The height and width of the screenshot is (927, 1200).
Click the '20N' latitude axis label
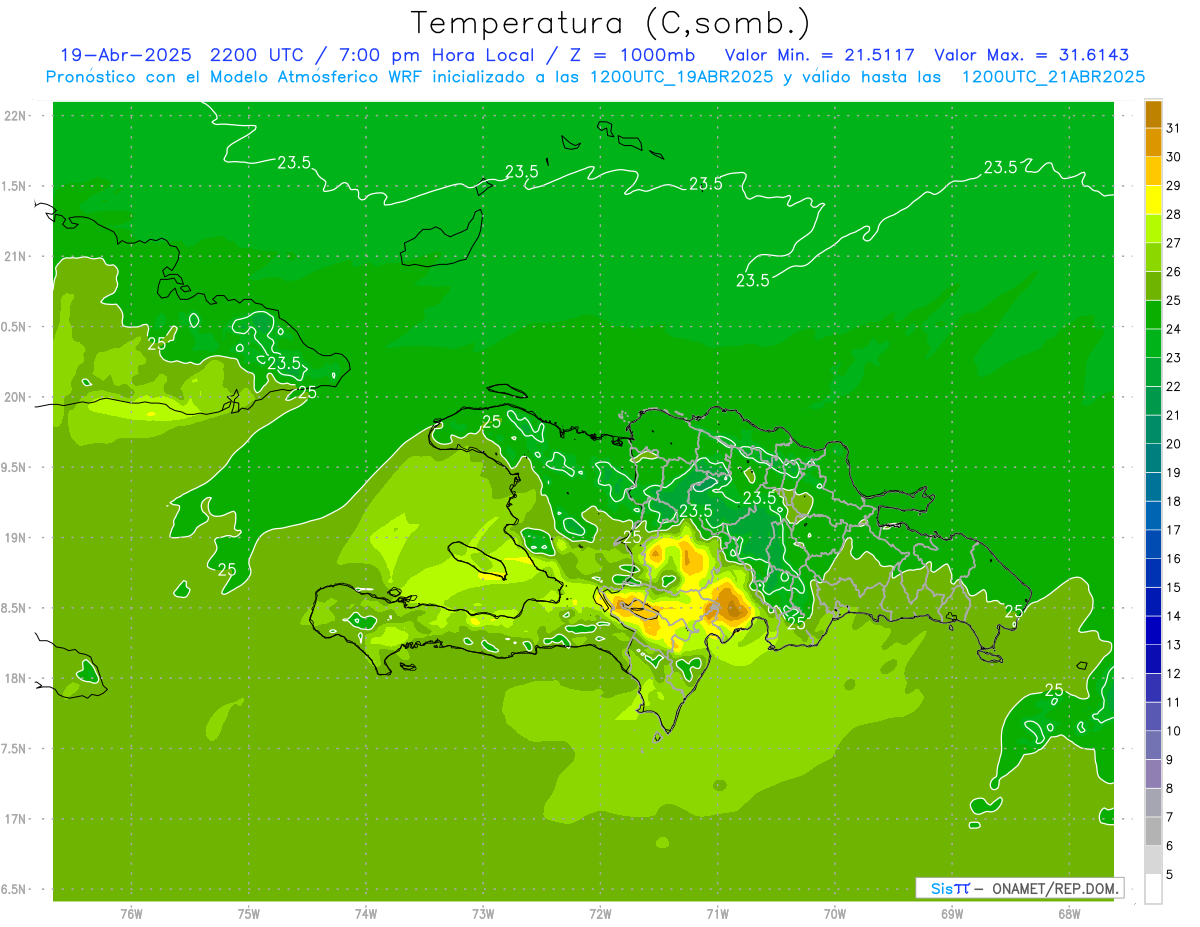pyautogui.click(x=15, y=398)
